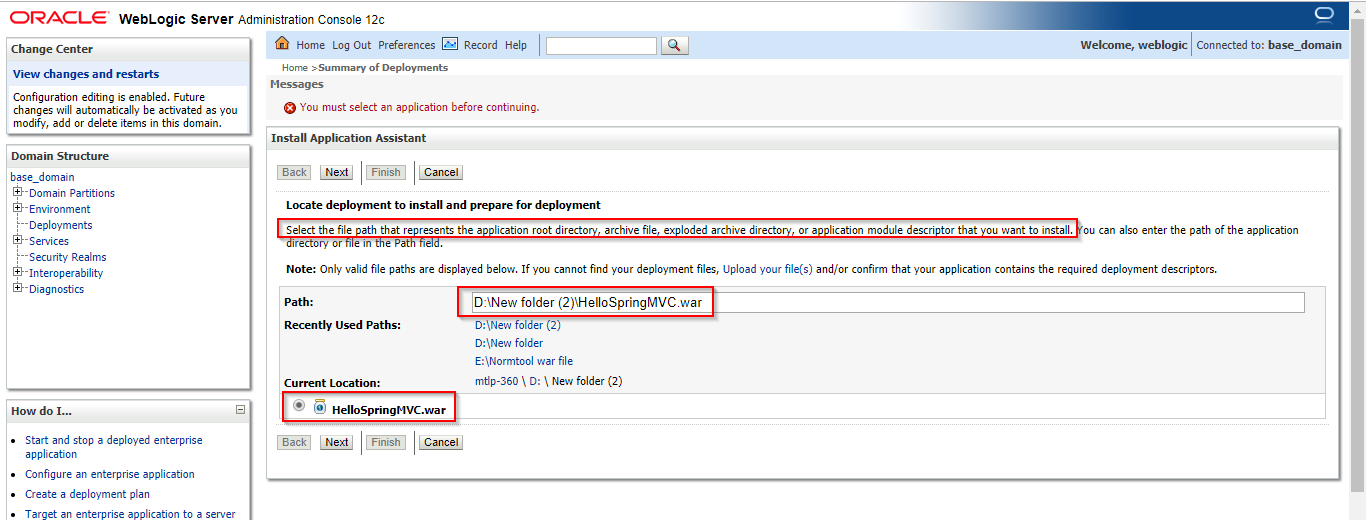Expand Domain Partitions tree node
This screenshot has width=1366, height=520.
pyautogui.click(x=17, y=192)
